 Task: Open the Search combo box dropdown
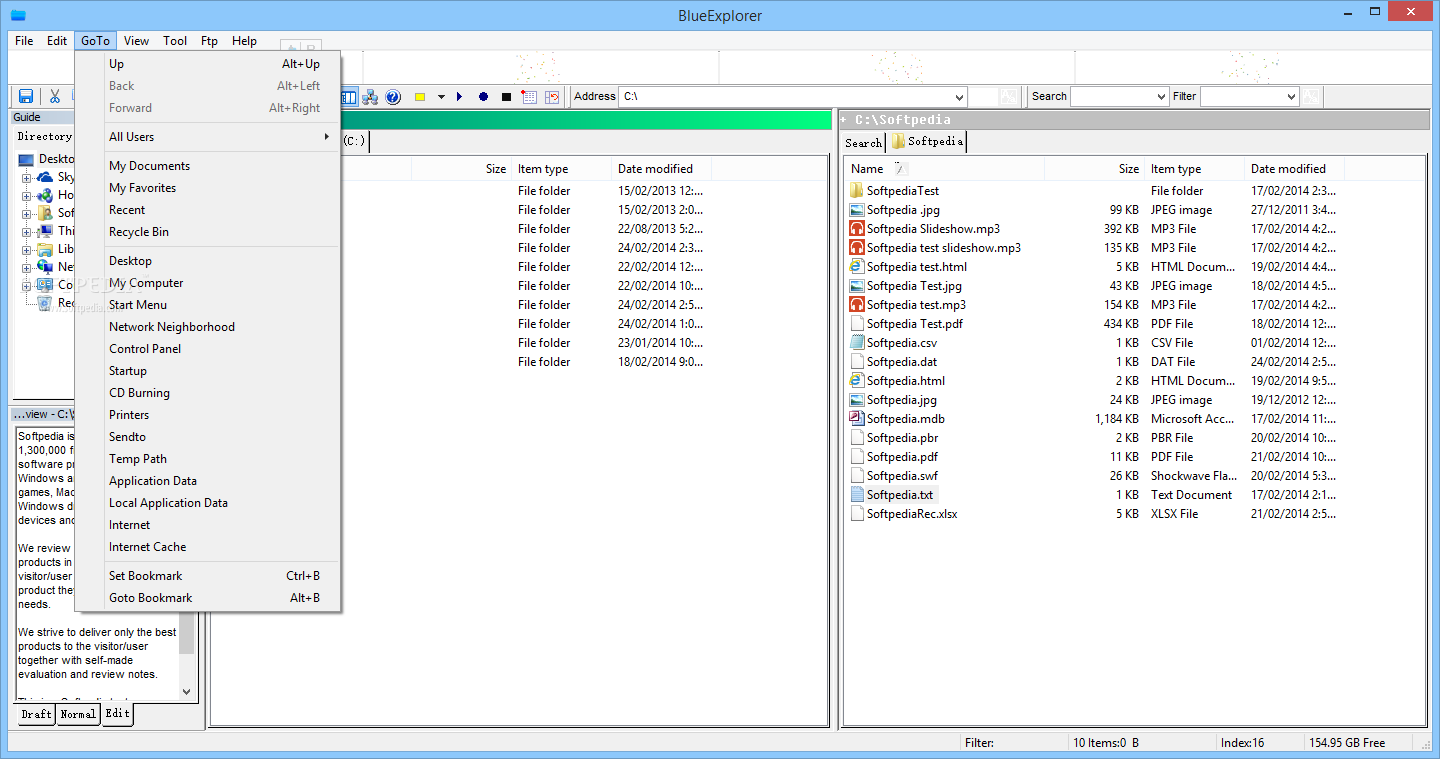click(1161, 97)
